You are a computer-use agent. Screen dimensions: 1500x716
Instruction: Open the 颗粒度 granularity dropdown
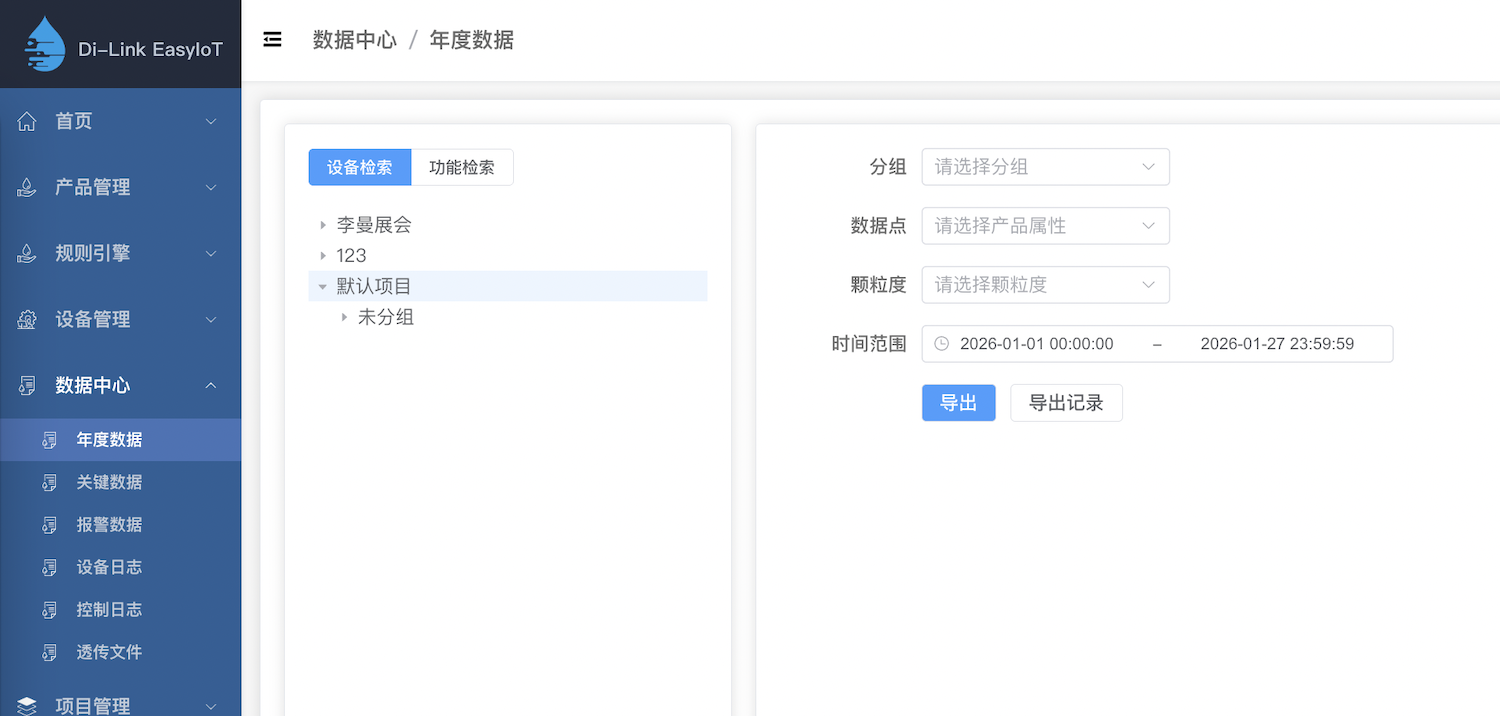1045,285
